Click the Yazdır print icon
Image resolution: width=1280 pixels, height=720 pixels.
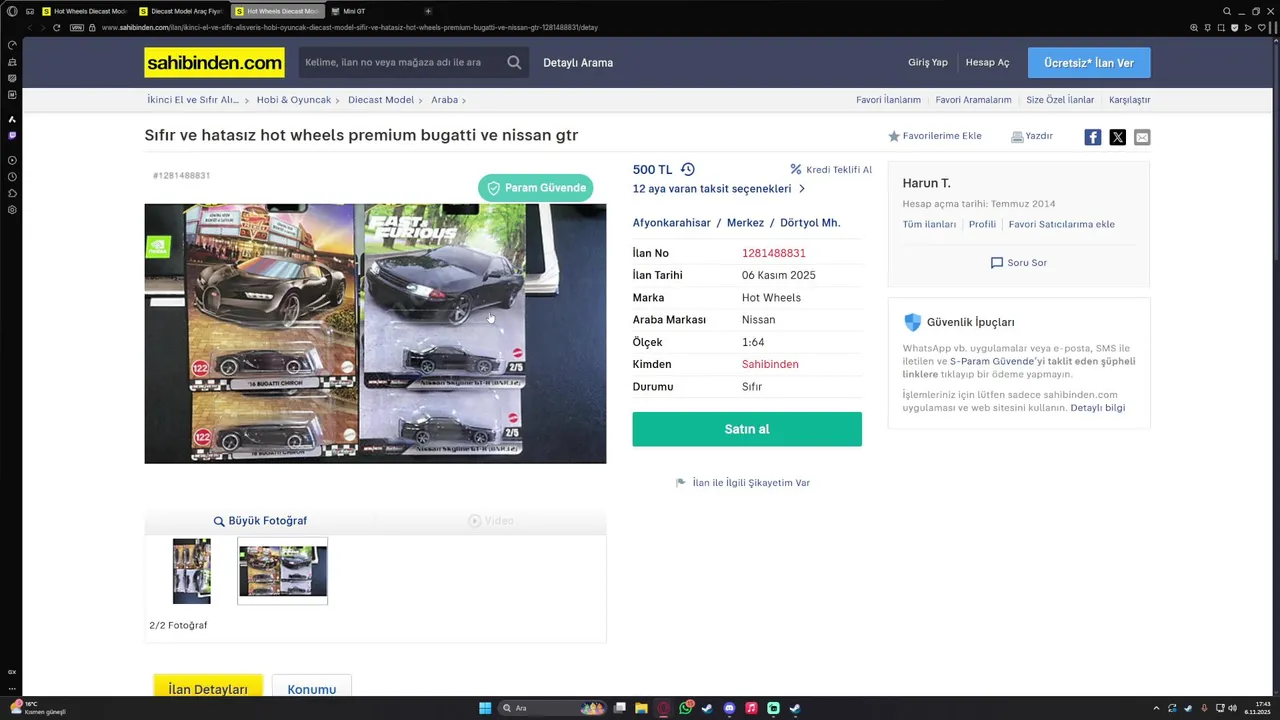click(x=1017, y=136)
